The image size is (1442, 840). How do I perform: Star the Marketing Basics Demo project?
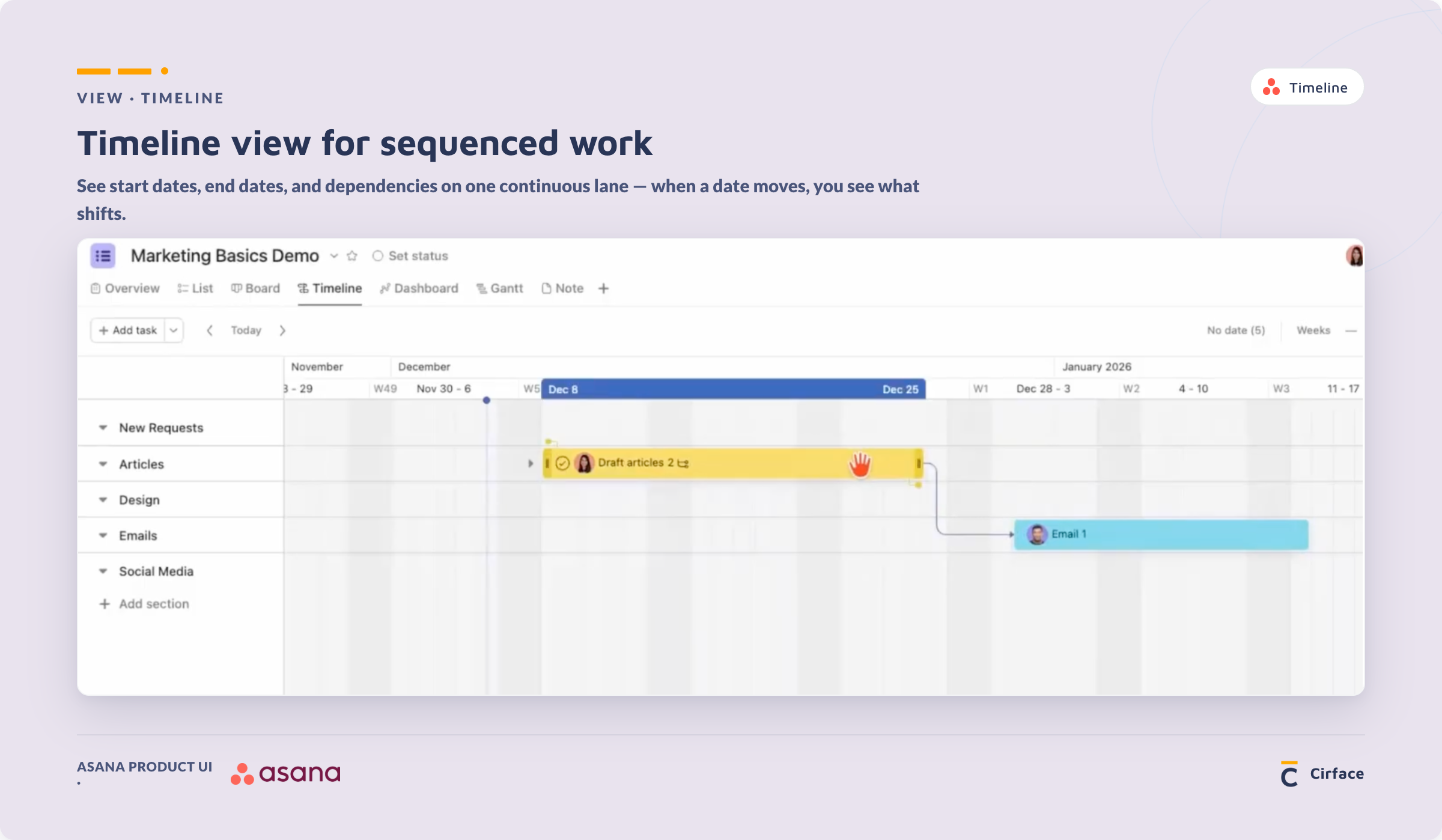352,256
